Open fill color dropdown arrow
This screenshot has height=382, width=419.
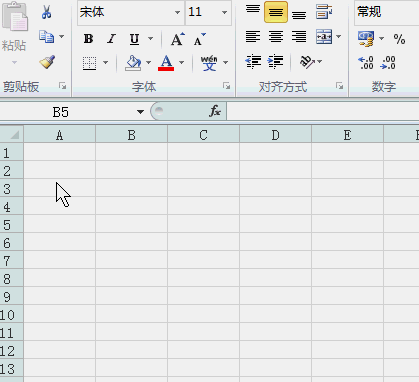[x=148, y=62]
